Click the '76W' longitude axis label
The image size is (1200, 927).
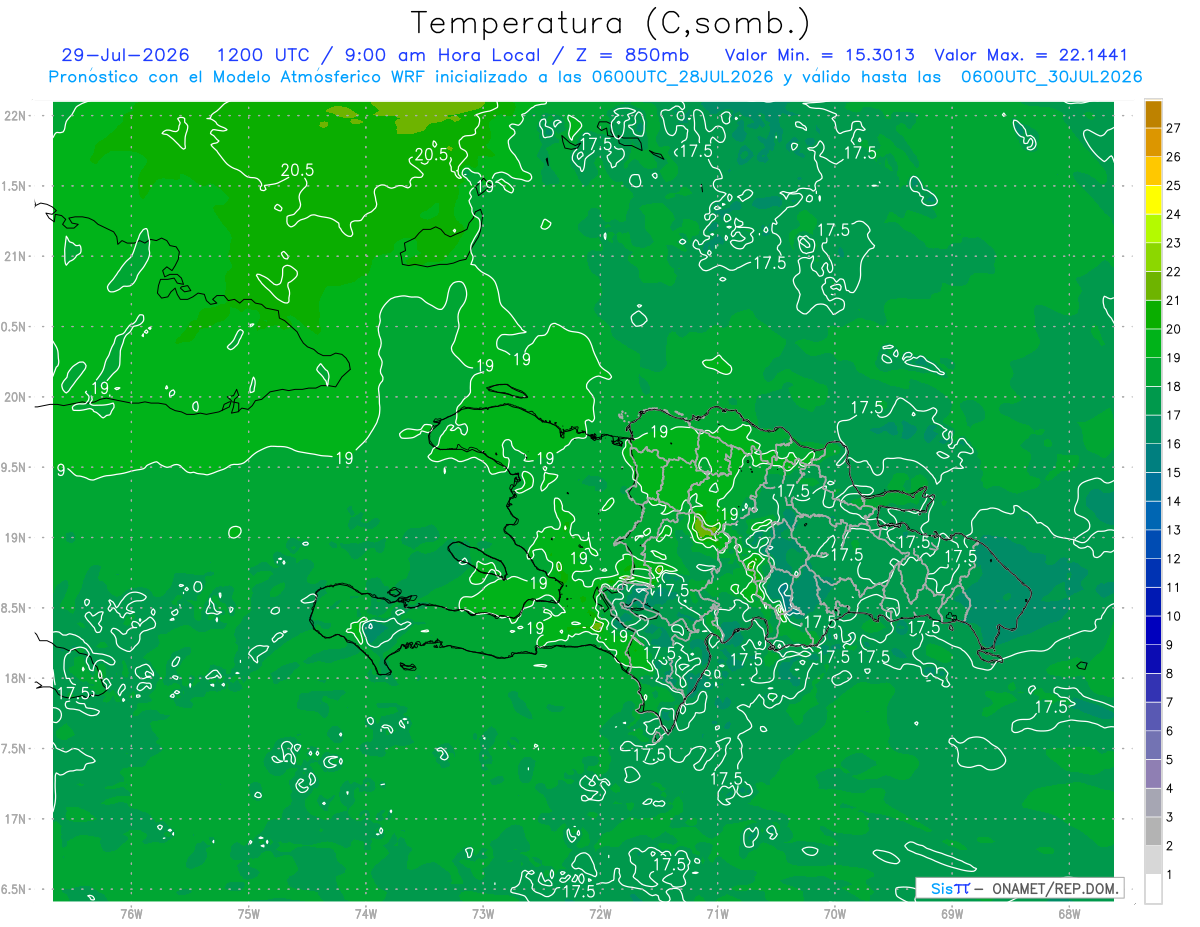coord(131,913)
